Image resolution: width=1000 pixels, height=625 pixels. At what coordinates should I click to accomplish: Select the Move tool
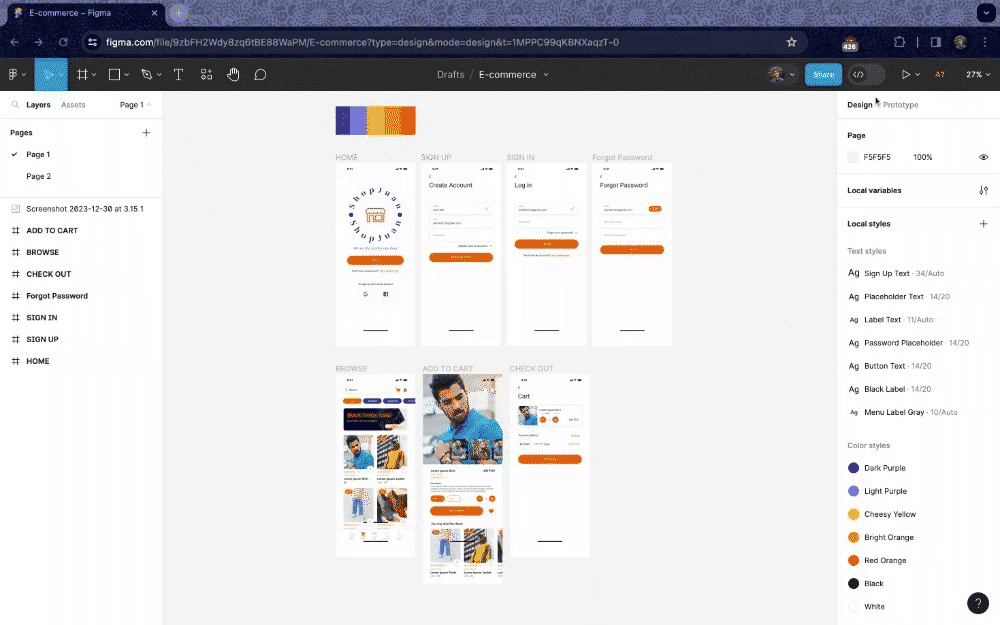[47, 75]
